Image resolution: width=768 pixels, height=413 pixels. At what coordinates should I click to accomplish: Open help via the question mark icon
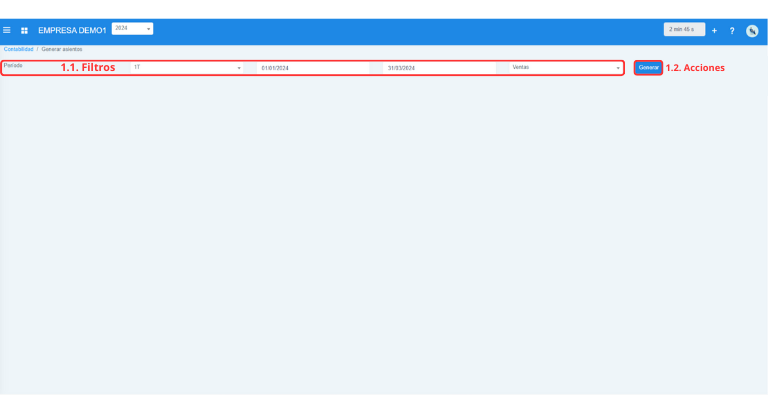tap(732, 30)
